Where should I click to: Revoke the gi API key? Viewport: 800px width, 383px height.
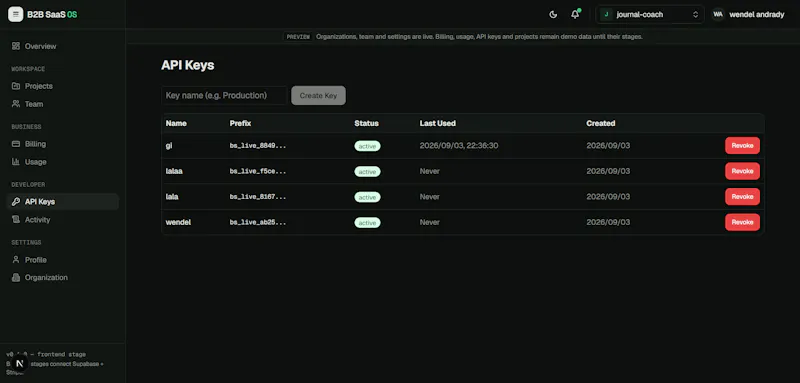pyautogui.click(x=742, y=145)
